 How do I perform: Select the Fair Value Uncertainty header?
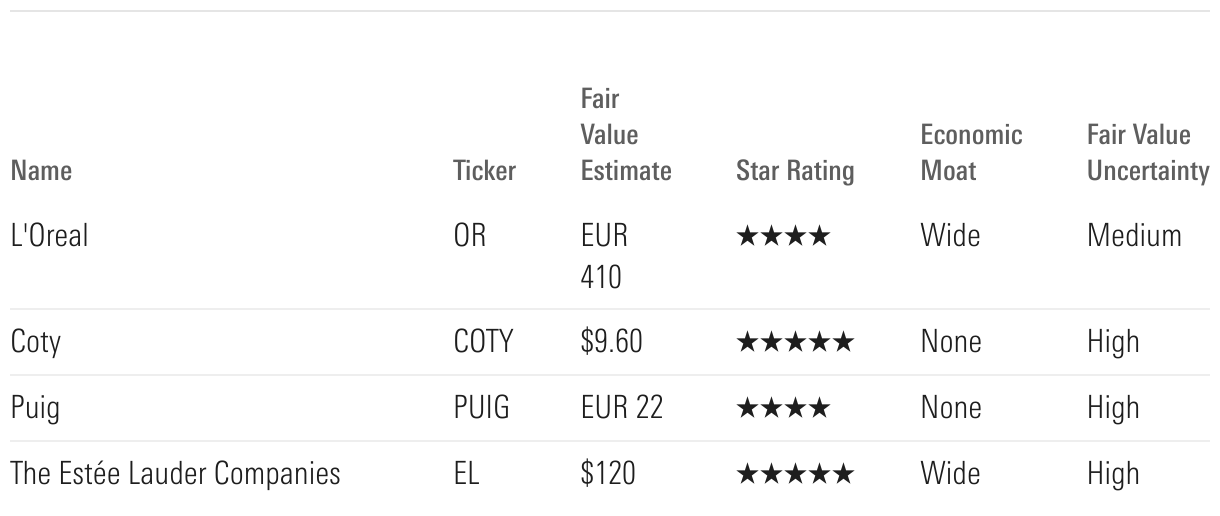[1147, 153]
